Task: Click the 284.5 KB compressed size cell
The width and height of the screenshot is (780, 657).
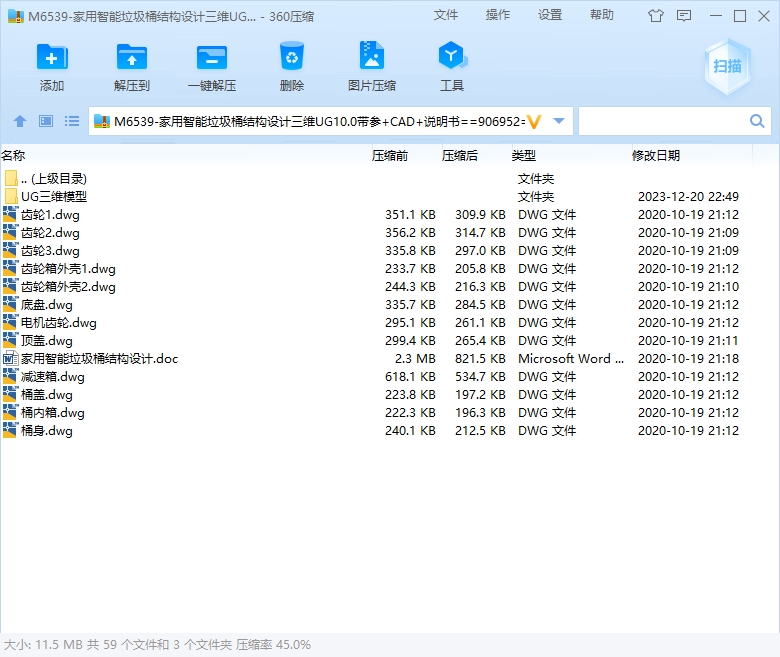Action: click(x=480, y=304)
